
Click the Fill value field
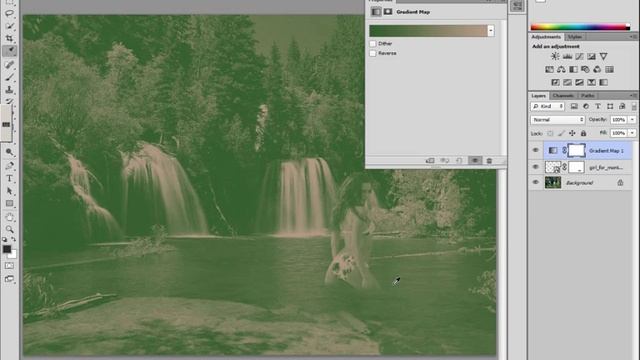(619, 133)
